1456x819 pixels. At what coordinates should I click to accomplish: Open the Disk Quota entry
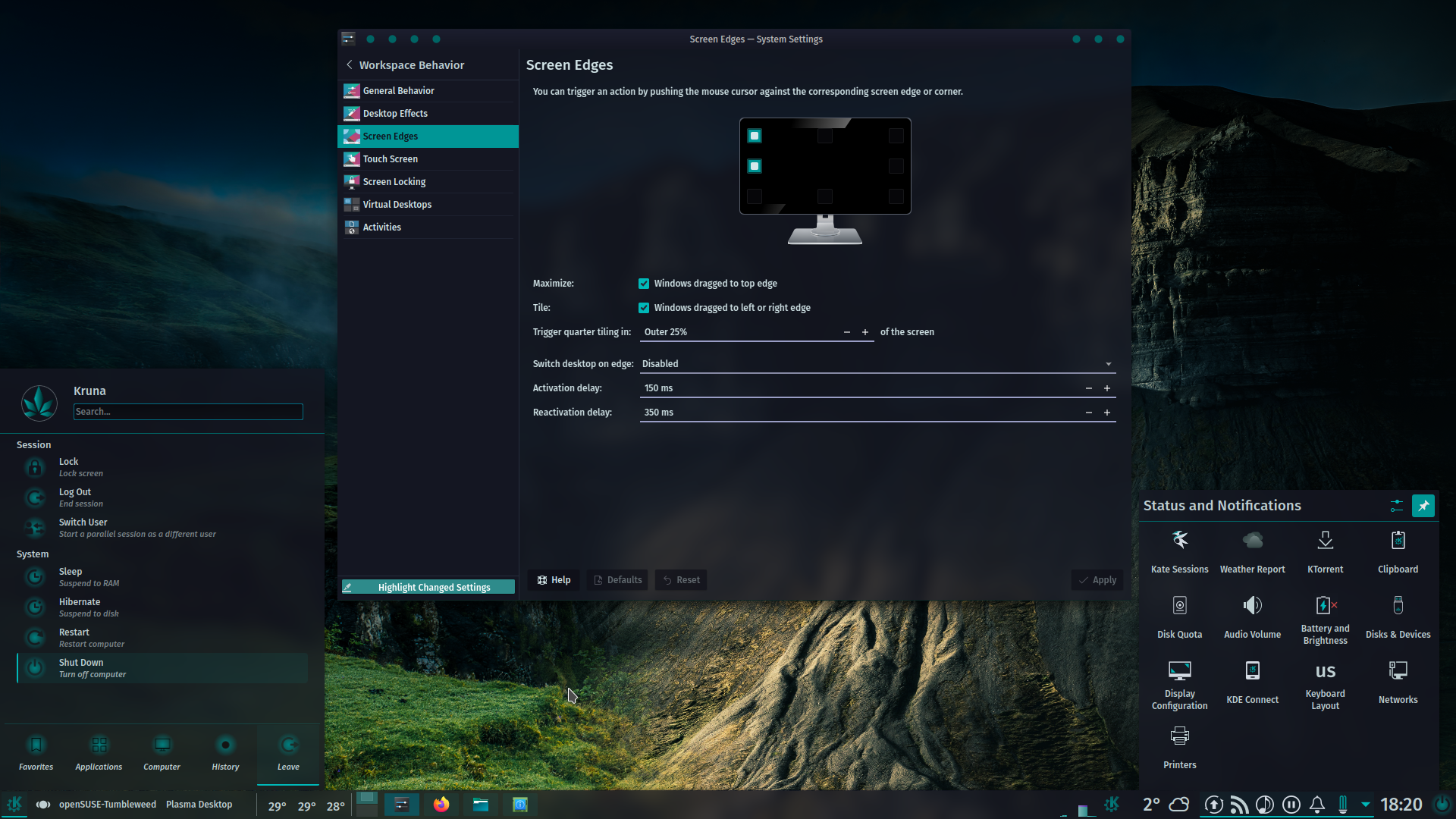[x=1179, y=617]
